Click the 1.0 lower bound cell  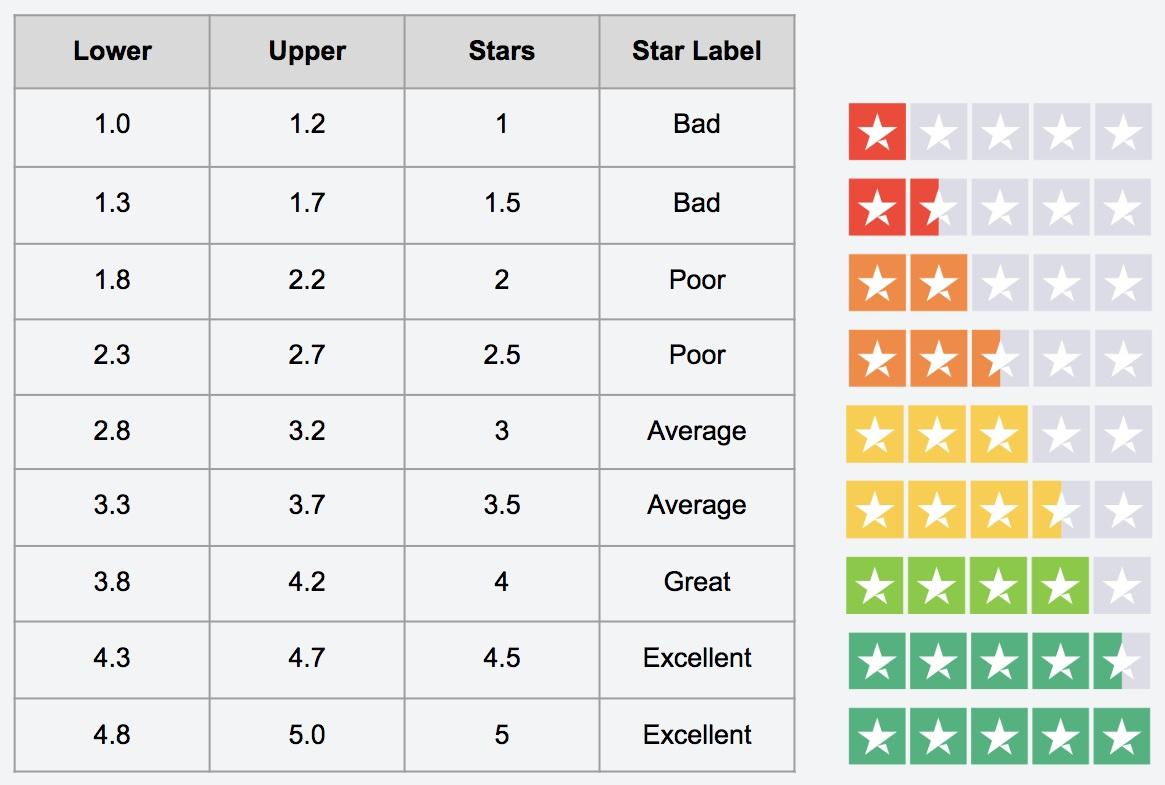(x=112, y=124)
